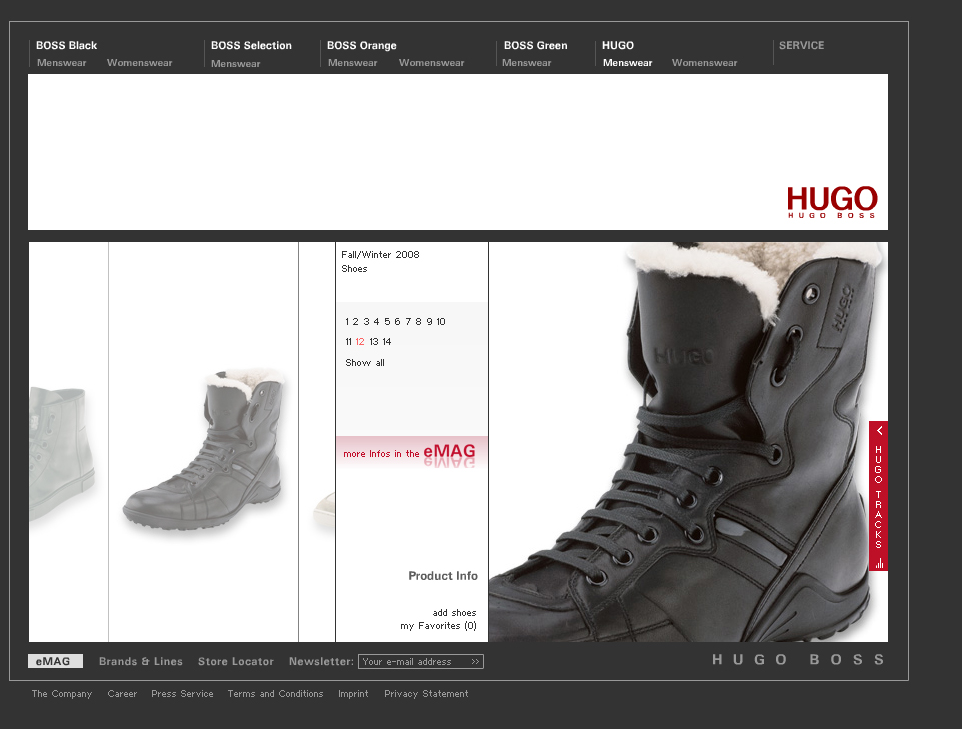Click HUGO brand heading
Image resolution: width=962 pixels, height=729 pixels.
(x=618, y=45)
